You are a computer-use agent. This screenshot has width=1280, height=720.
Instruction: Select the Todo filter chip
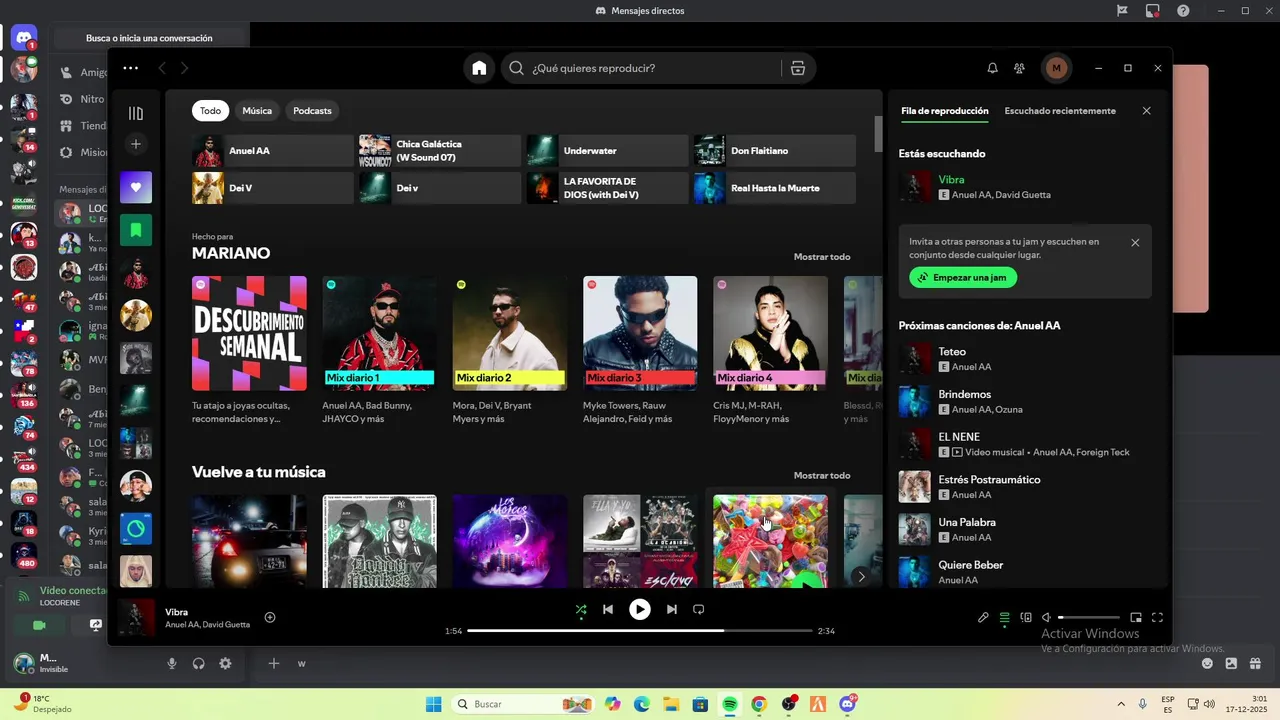(210, 111)
